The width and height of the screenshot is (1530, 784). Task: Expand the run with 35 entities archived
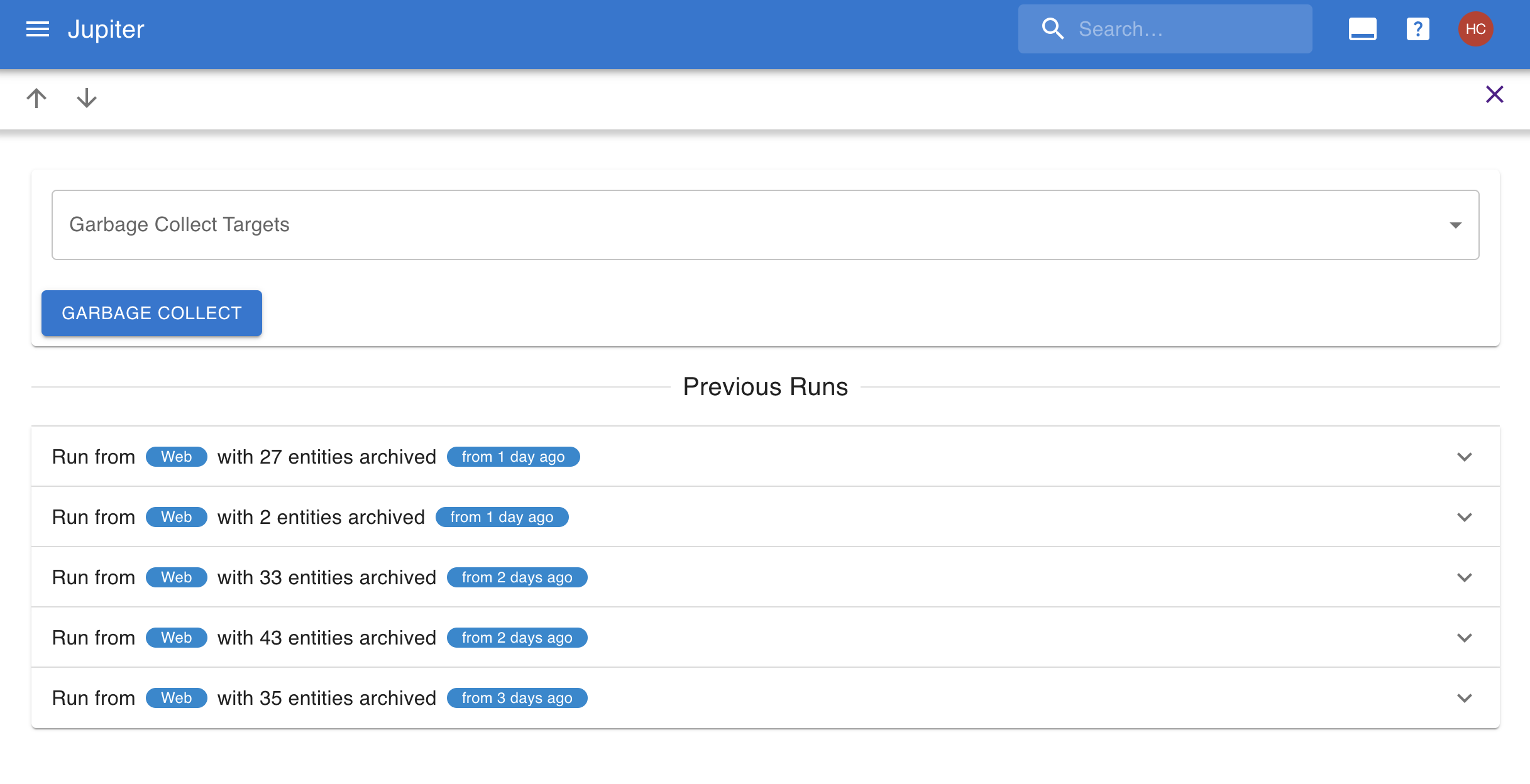point(1464,698)
